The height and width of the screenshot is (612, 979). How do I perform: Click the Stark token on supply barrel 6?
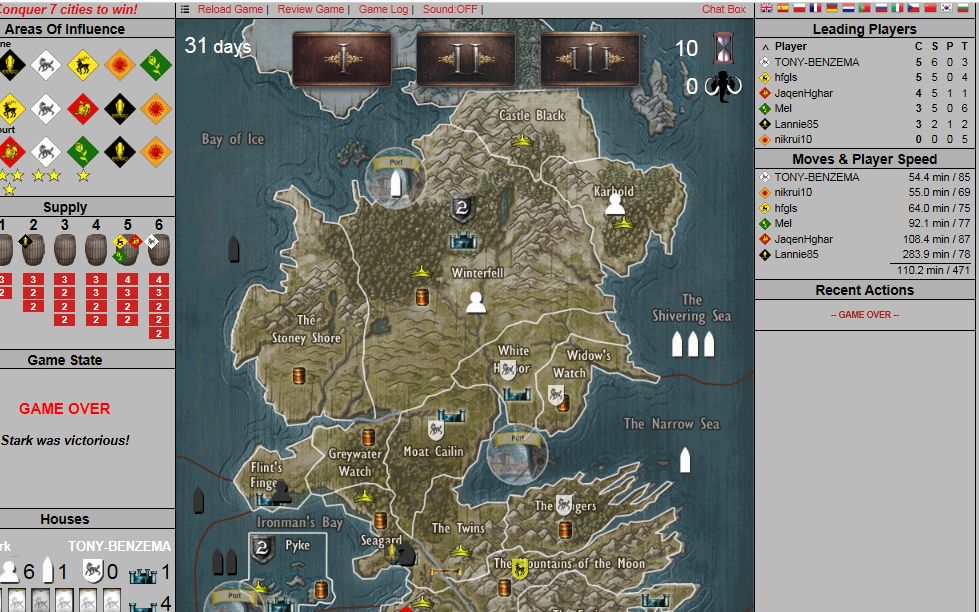tap(152, 240)
